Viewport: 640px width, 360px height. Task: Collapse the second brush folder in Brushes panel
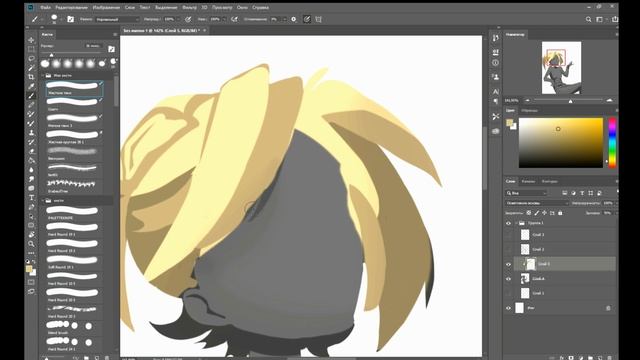43,201
